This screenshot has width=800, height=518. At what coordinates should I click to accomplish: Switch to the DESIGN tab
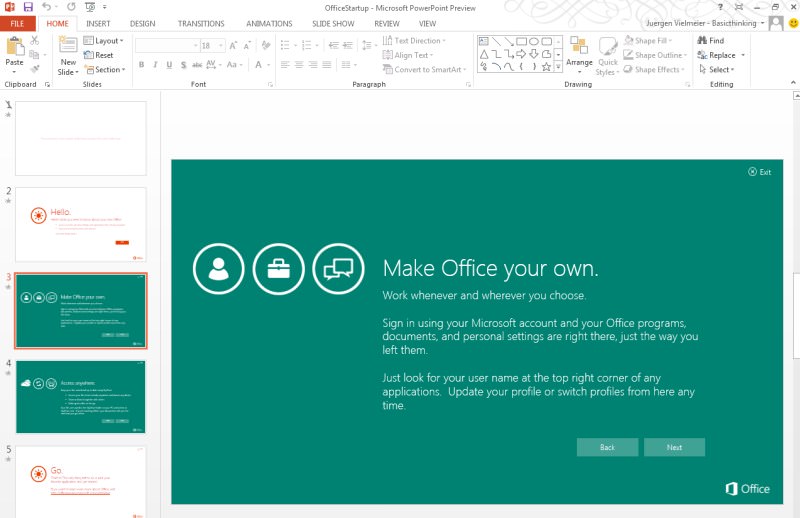142,23
